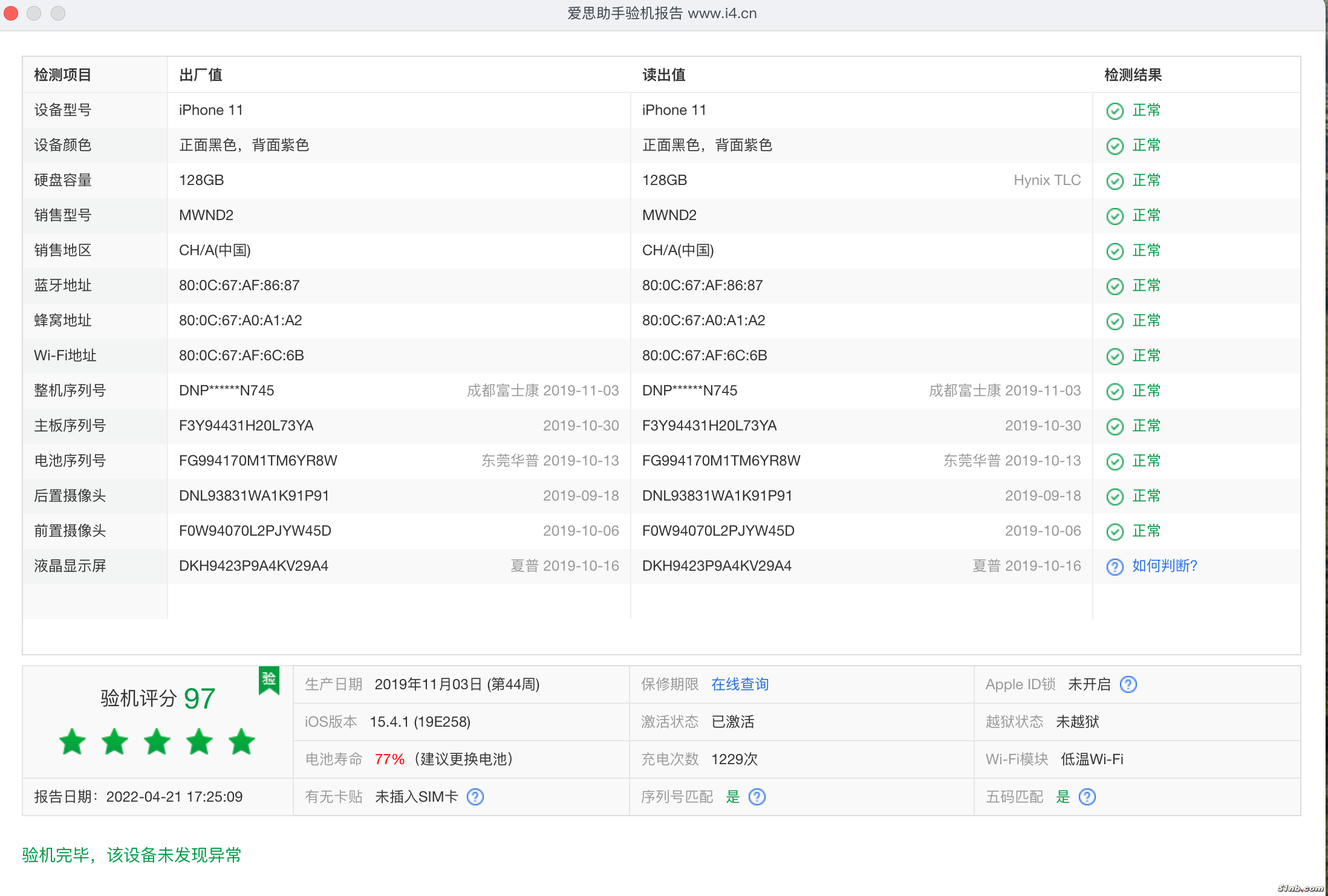
Task: Click the 读出值 column header
Action: point(663,75)
